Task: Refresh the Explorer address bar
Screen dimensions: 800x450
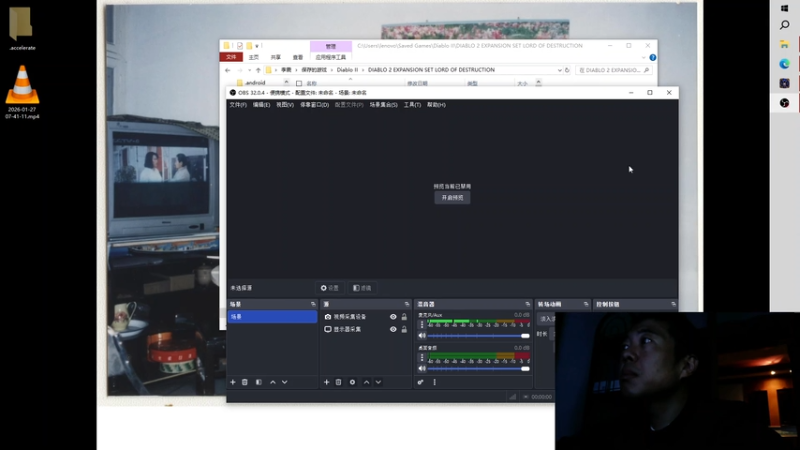Action: pyautogui.click(x=567, y=70)
